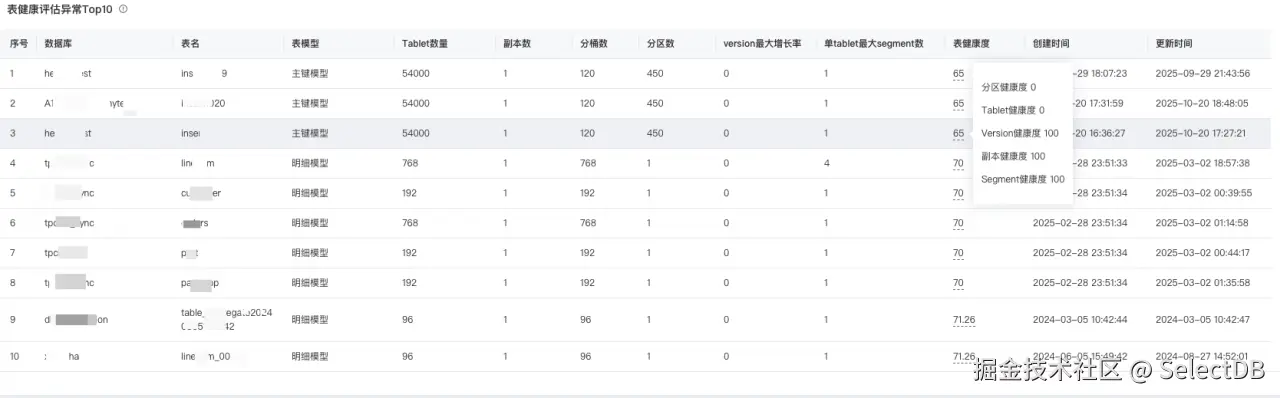1280x398 pixels.
Task: Click health score 70 in row 8
Action: [x=958, y=283]
